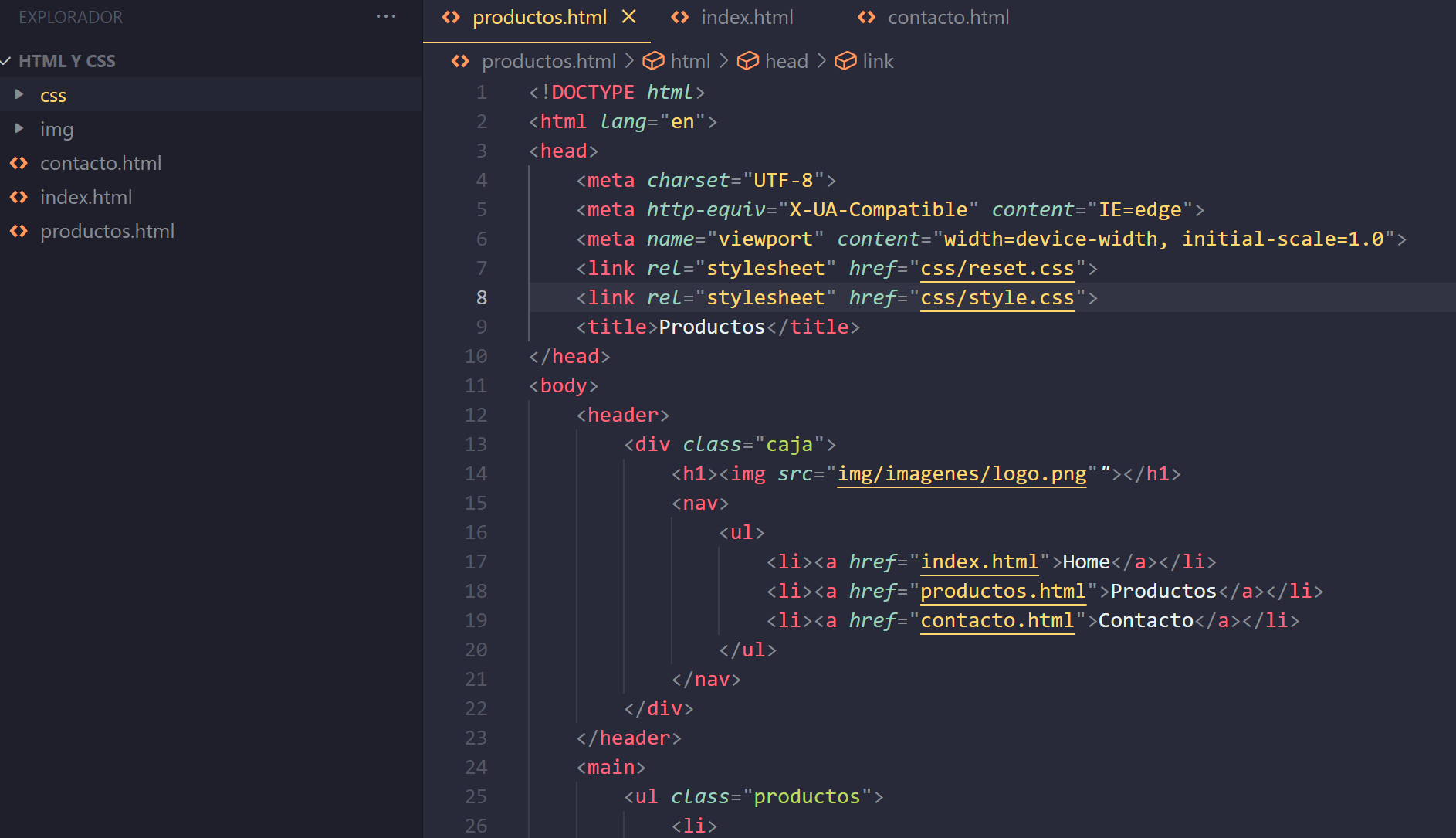The width and height of the screenshot is (1456, 838).
Task: Click the X-UA-Compatible value on line 5
Action: point(879,209)
